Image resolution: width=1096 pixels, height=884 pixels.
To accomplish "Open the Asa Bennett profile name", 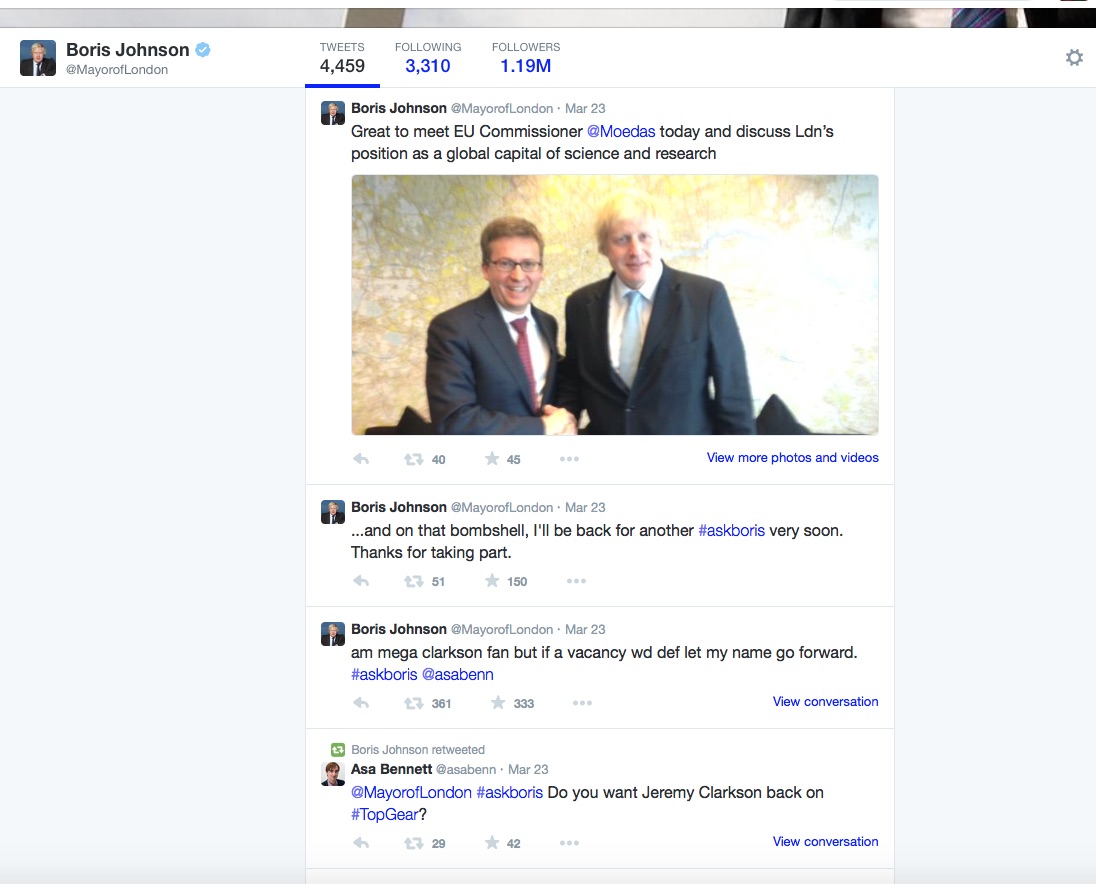I will (x=391, y=769).
